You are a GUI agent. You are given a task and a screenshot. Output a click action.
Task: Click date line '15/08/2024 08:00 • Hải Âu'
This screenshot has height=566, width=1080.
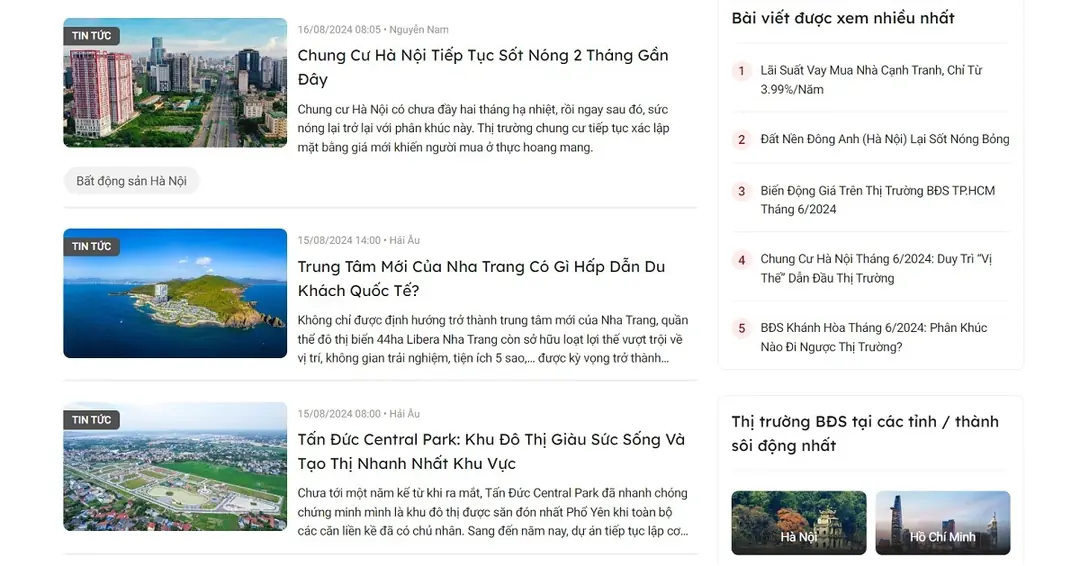pos(358,414)
